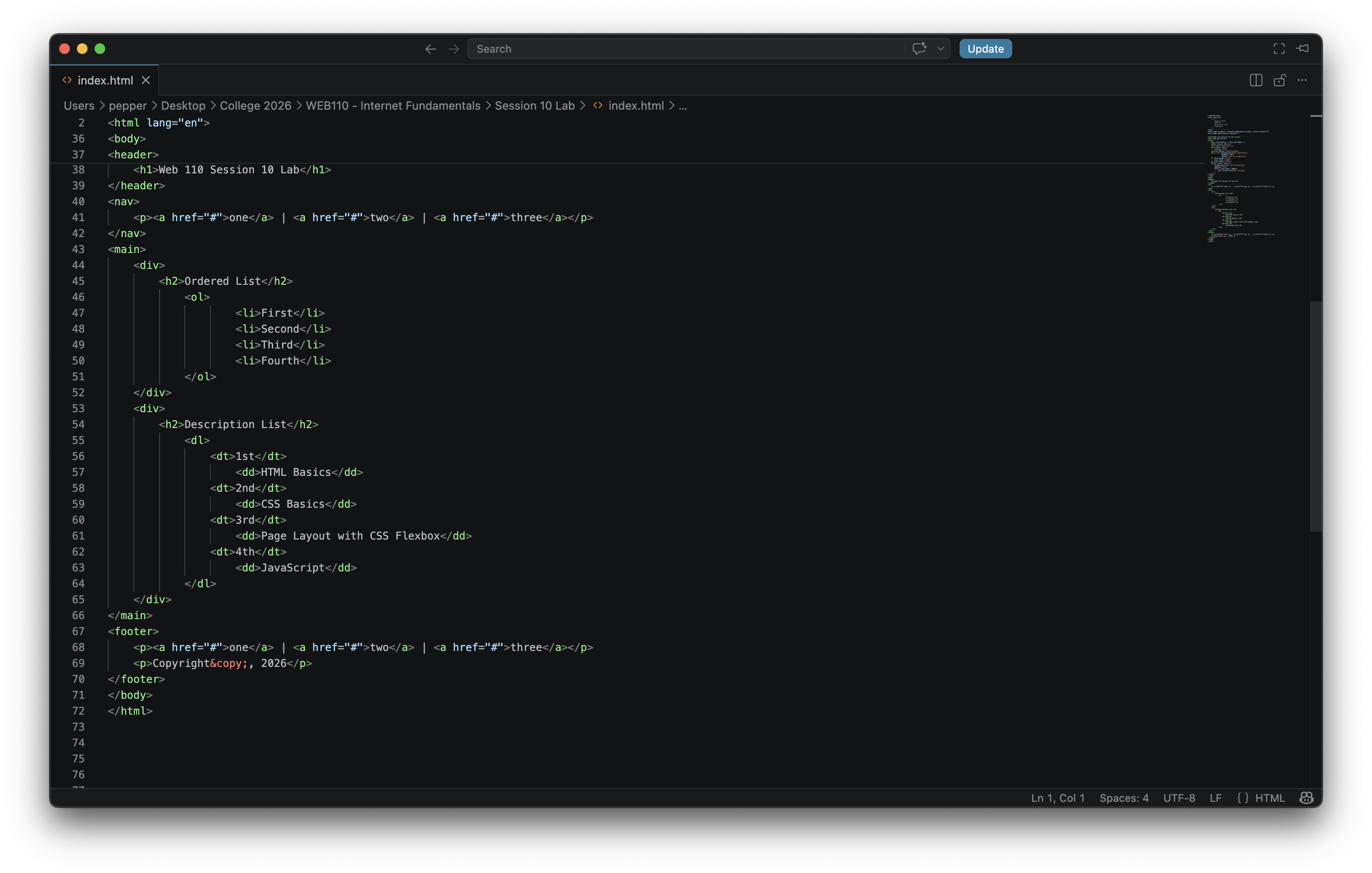
Task: Go forward using the right arrow in title bar
Action: (x=454, y=49)
